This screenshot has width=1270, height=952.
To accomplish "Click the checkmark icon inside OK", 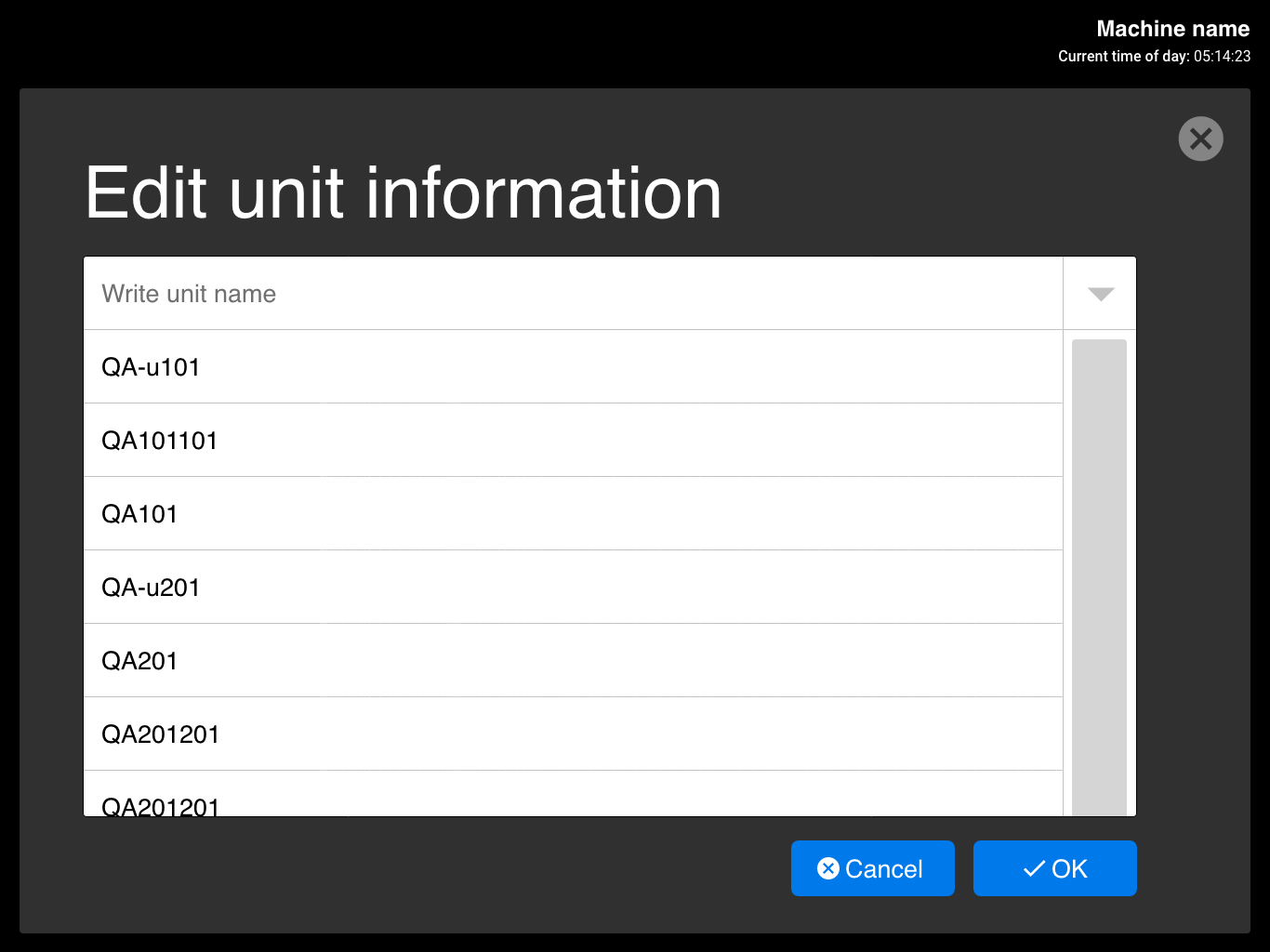I will point(1033,869).
